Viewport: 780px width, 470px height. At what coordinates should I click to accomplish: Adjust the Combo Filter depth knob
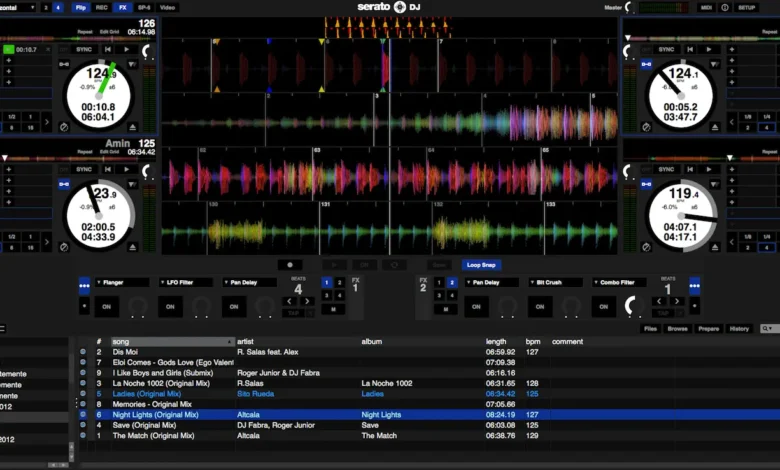633,305
